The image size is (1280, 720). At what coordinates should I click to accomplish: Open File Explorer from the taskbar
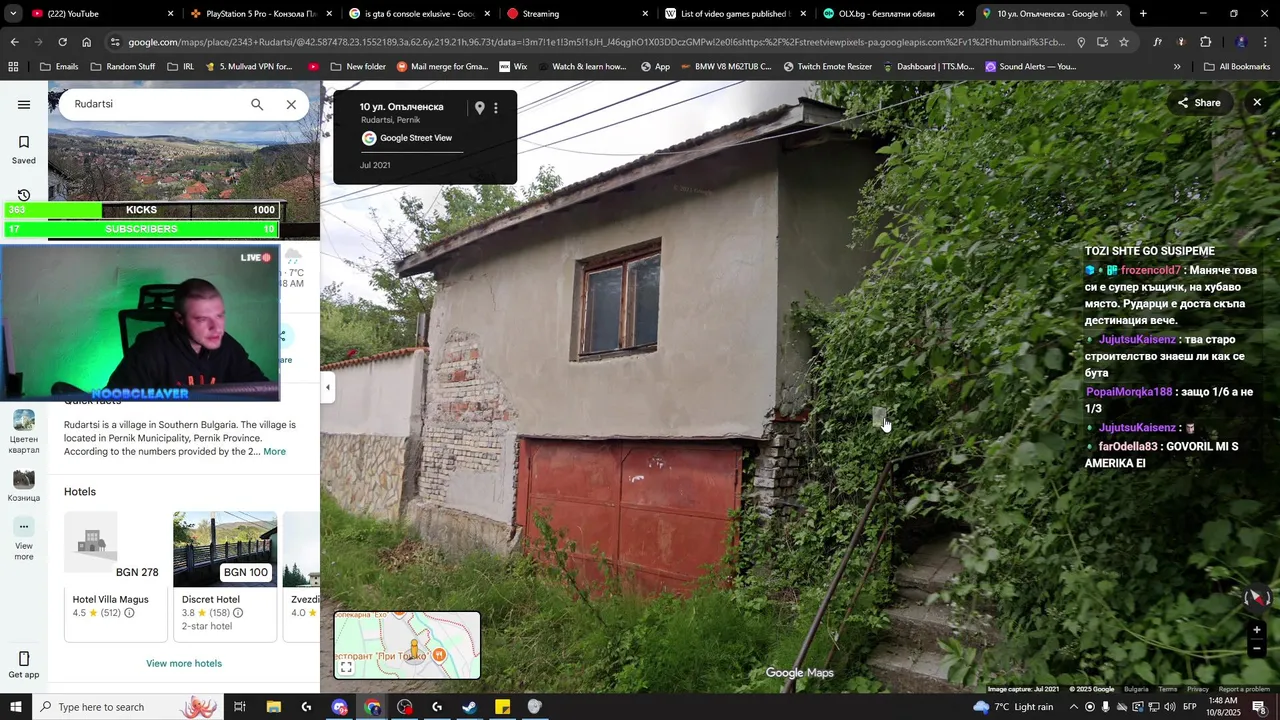[274, 707]
